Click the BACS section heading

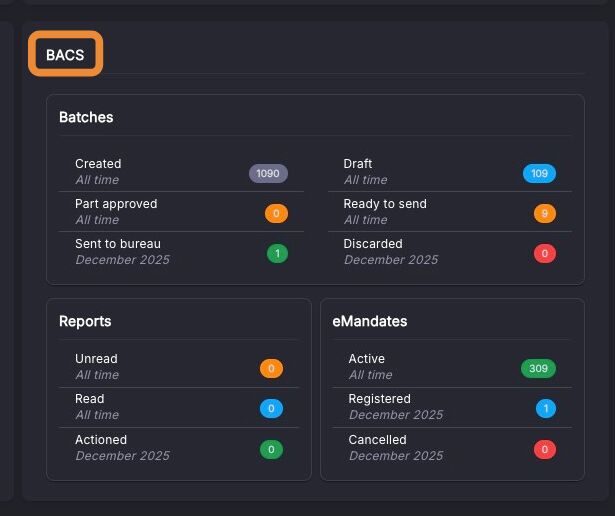(x=65, y=55)
